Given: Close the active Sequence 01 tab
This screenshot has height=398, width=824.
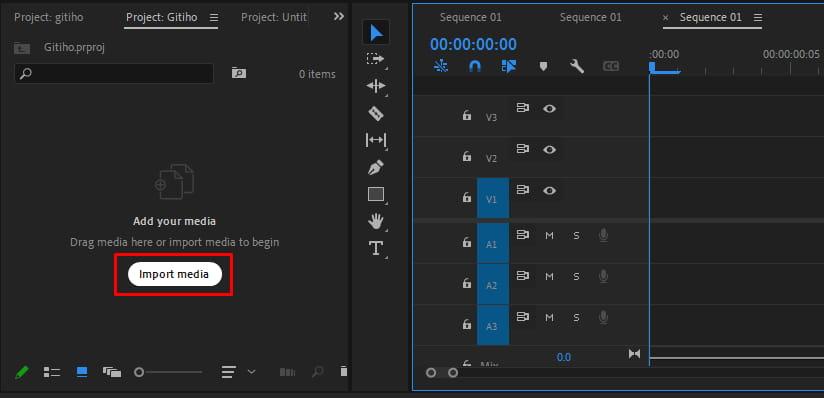Looking at the screenshot, I should tap(666, 17).
